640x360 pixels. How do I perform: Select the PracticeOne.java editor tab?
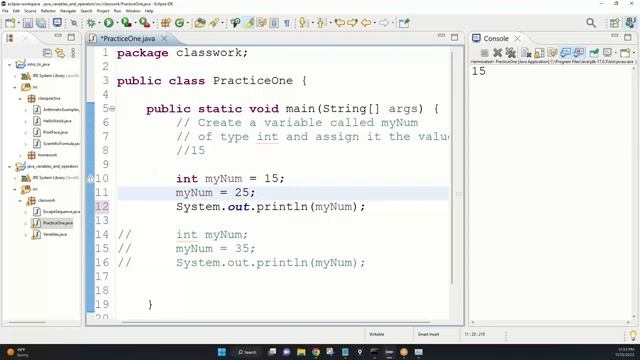point(128,38)
